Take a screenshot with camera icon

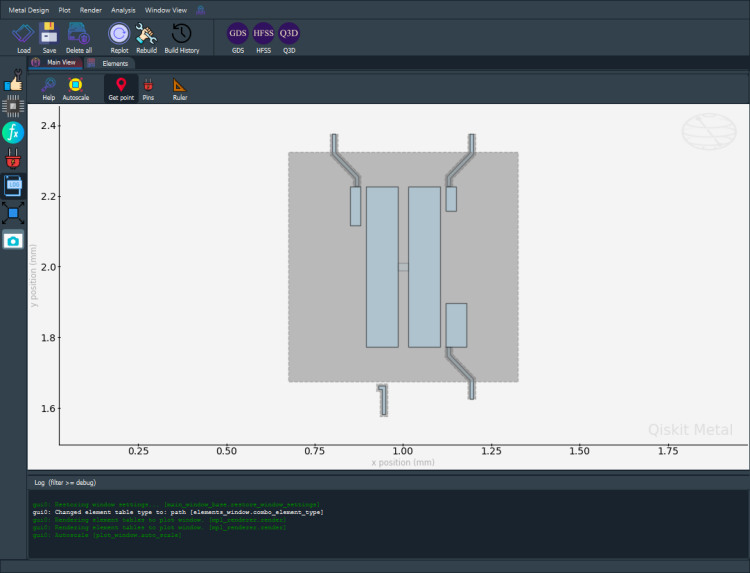tap(13, 241)
